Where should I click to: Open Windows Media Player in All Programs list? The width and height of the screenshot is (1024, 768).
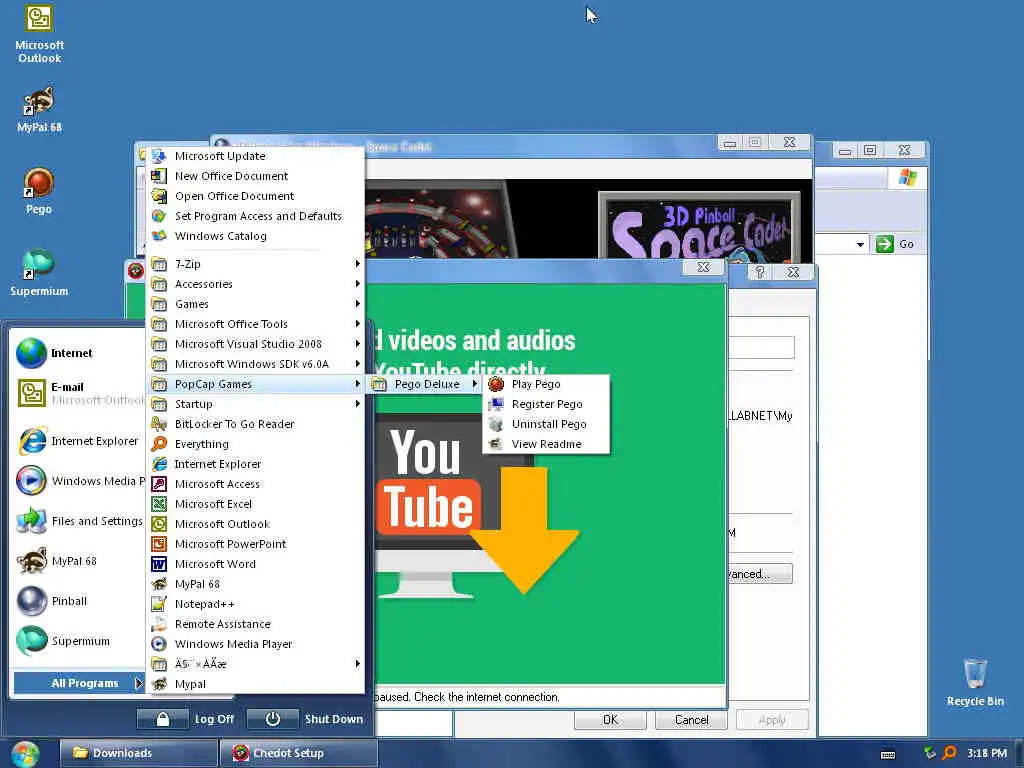coord(255,644)
